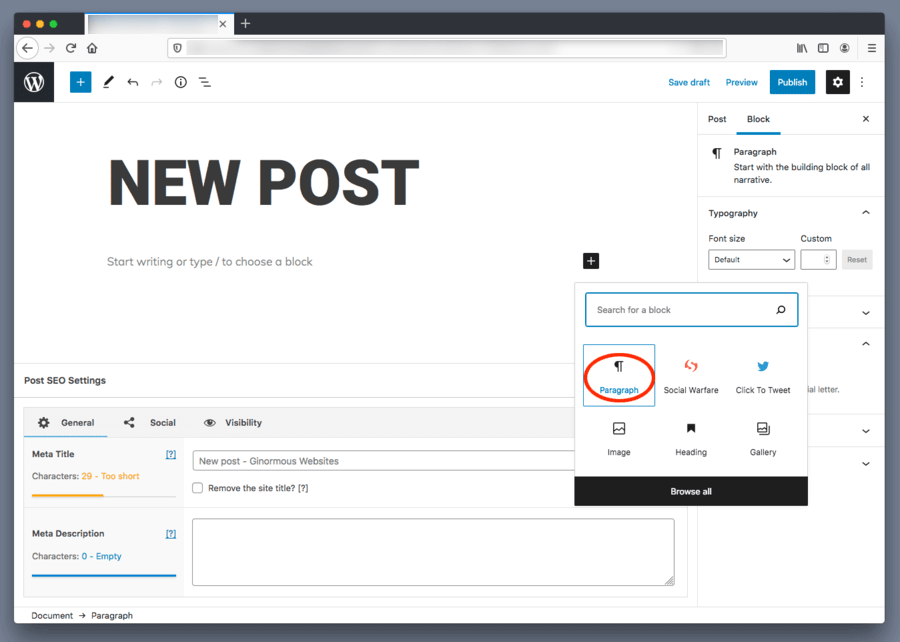Toggle the browser sidebar view icon
The image size is (900, 642).
tap(823, 48)
